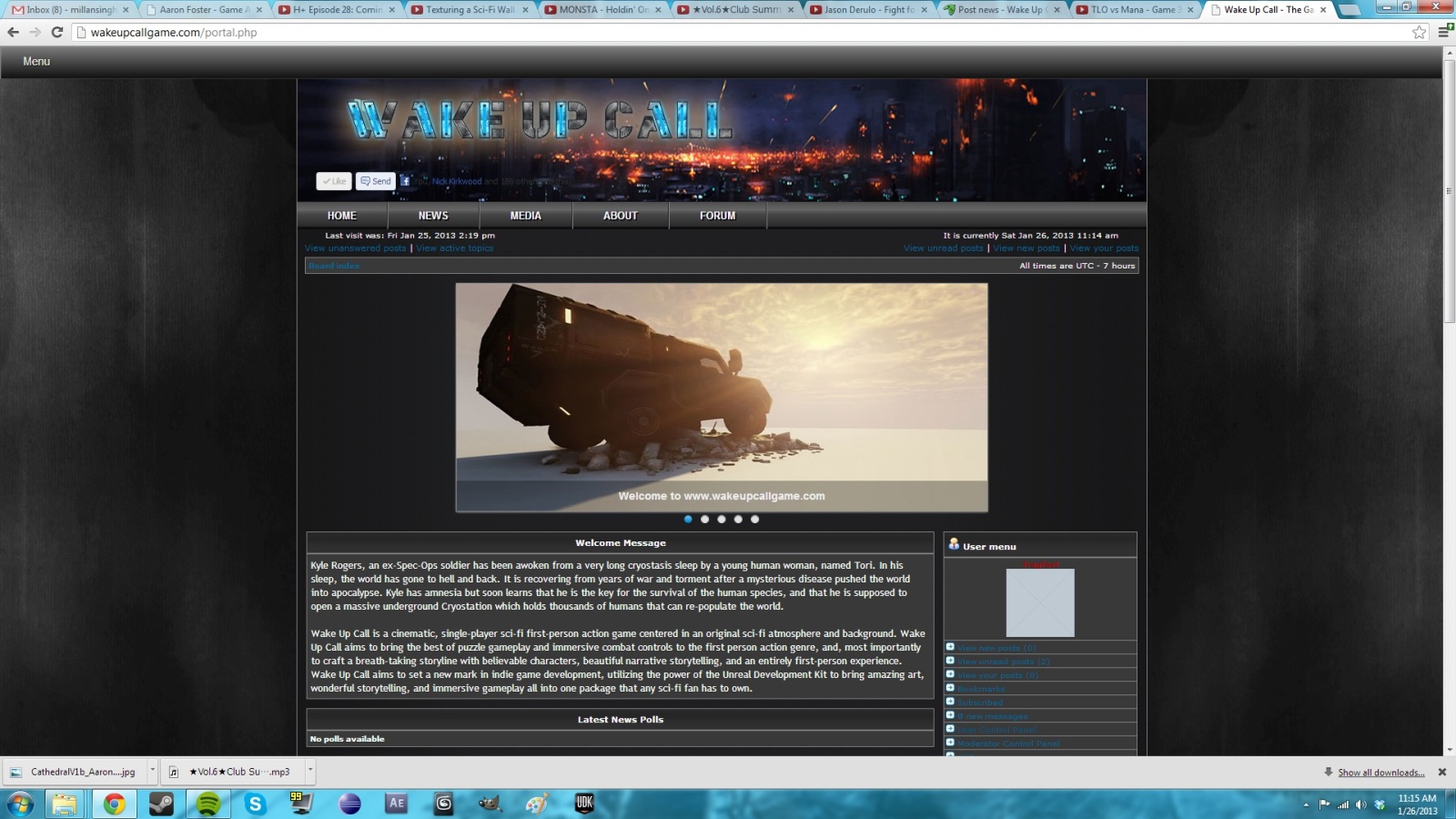The height and width of the screenshot is (819, 1456).
Task: Open Windows Explorer from the taskbar
Action: [x=65, y=804]
